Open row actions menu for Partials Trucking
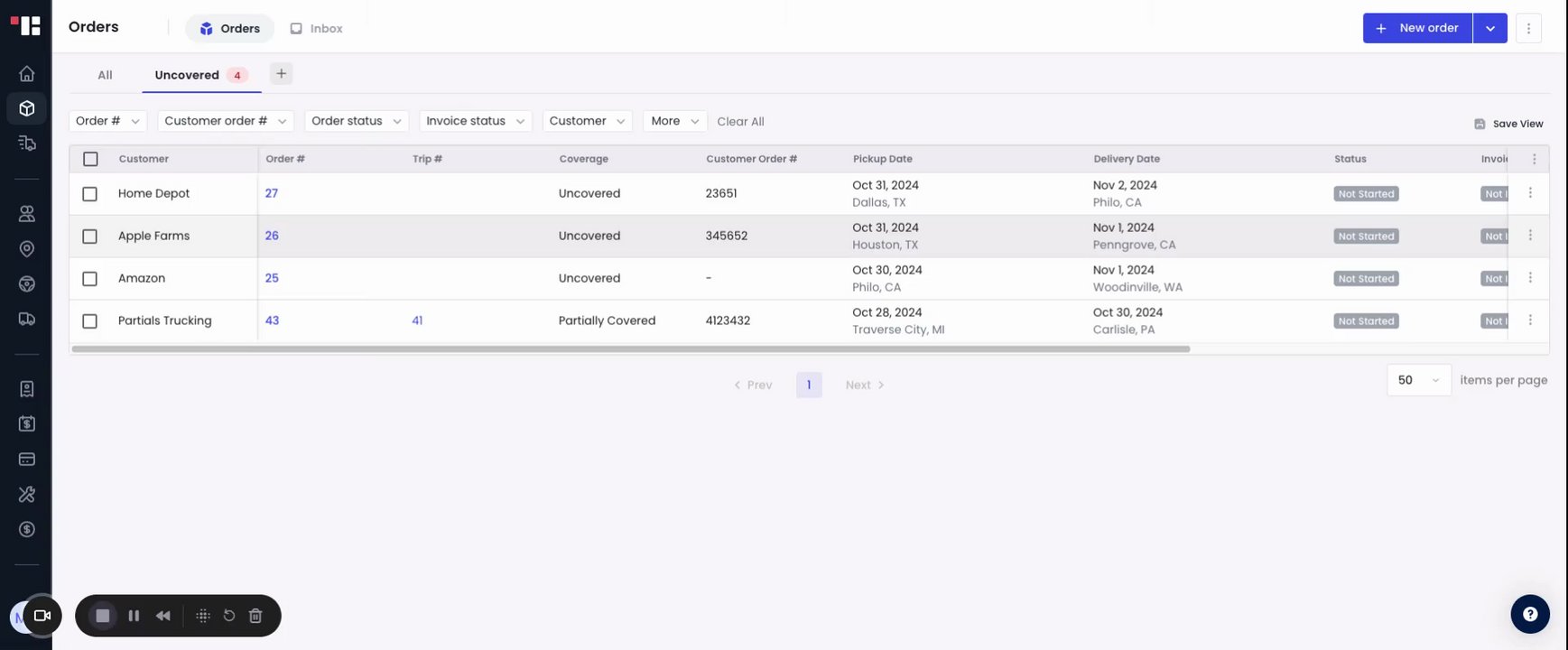This screenshot has width=1568, height=650. pyautogui.click(x=1530, y=320)
